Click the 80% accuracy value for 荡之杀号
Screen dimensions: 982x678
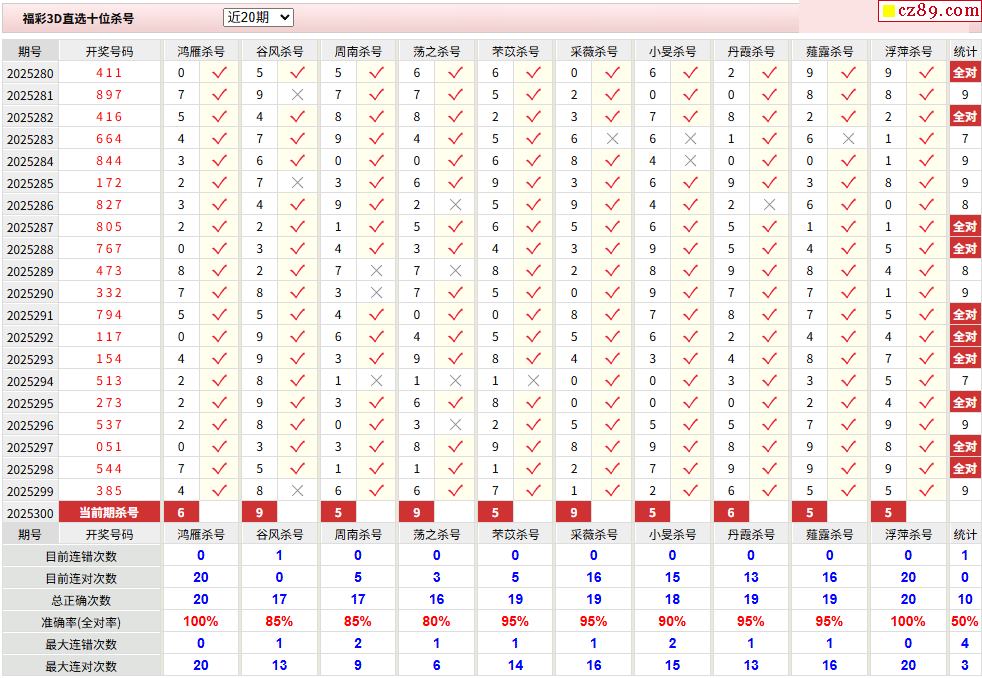[436, 622]
